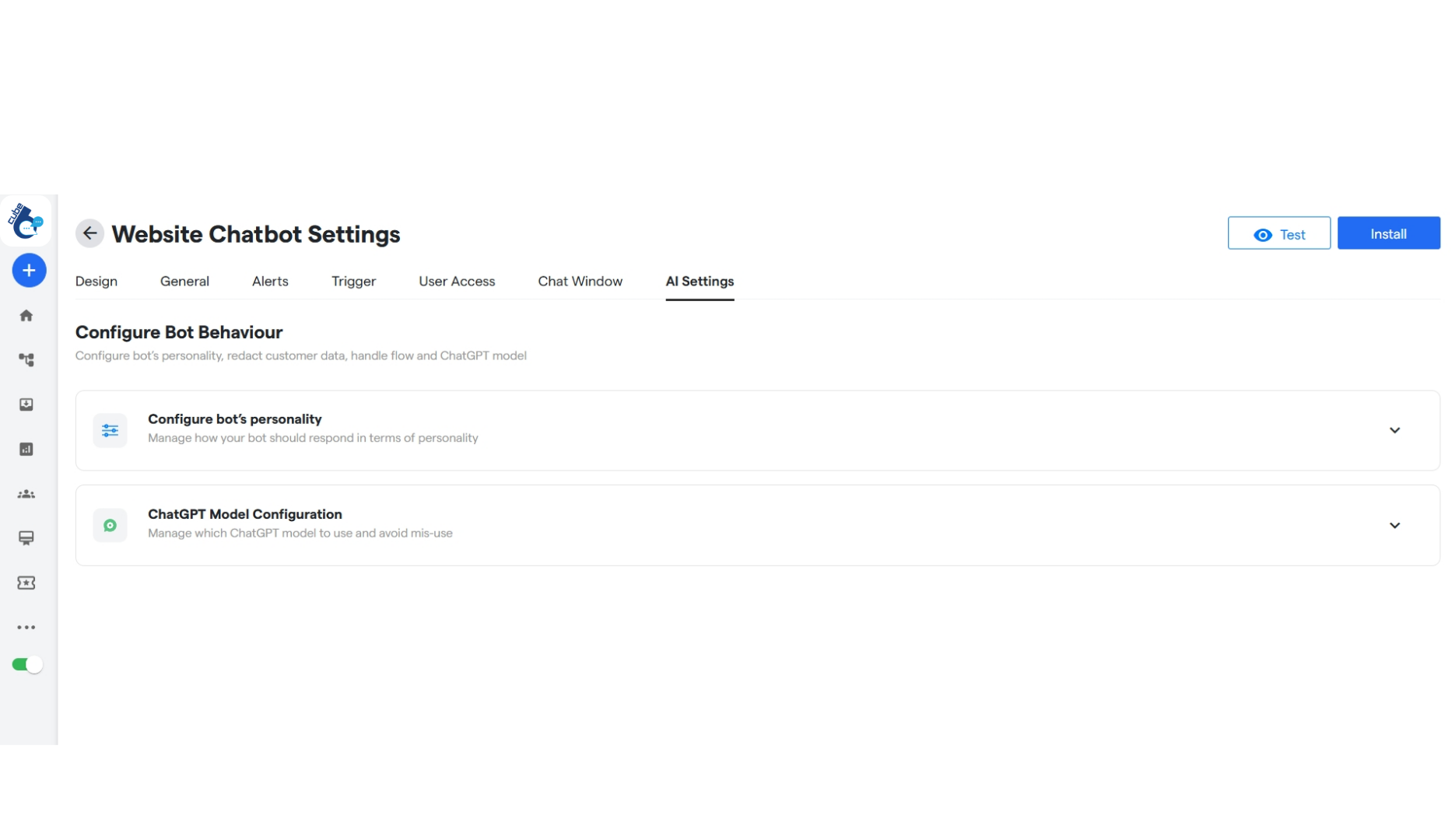Image resolution: width=1452 pixels, height=840 pixels.
Task: Open the Alerts tab
Action: pyautogui.click(x=270, y=282)
